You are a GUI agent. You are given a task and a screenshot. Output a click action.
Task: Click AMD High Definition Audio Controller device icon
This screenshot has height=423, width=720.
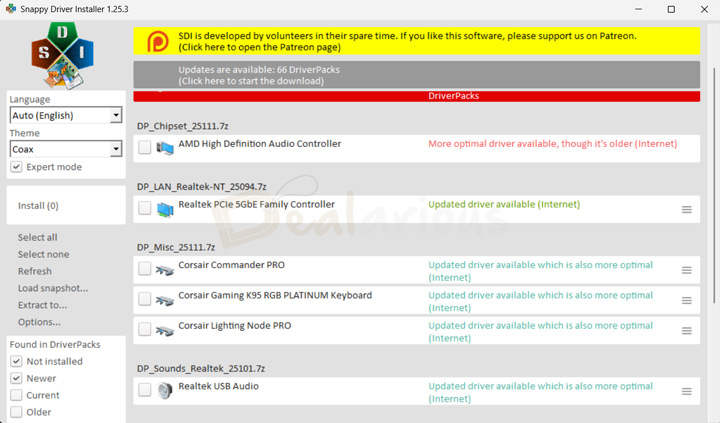click(165, 148)
